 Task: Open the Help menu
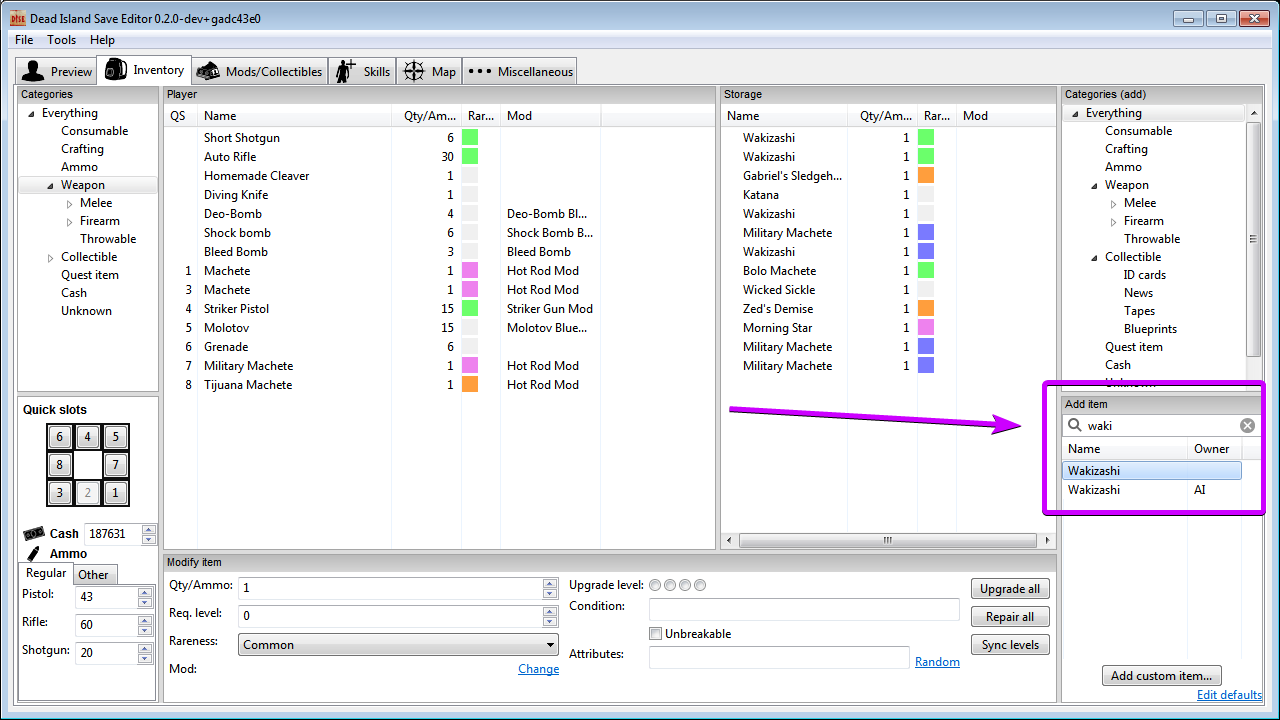pyautogui.click(x=102, y=40)
